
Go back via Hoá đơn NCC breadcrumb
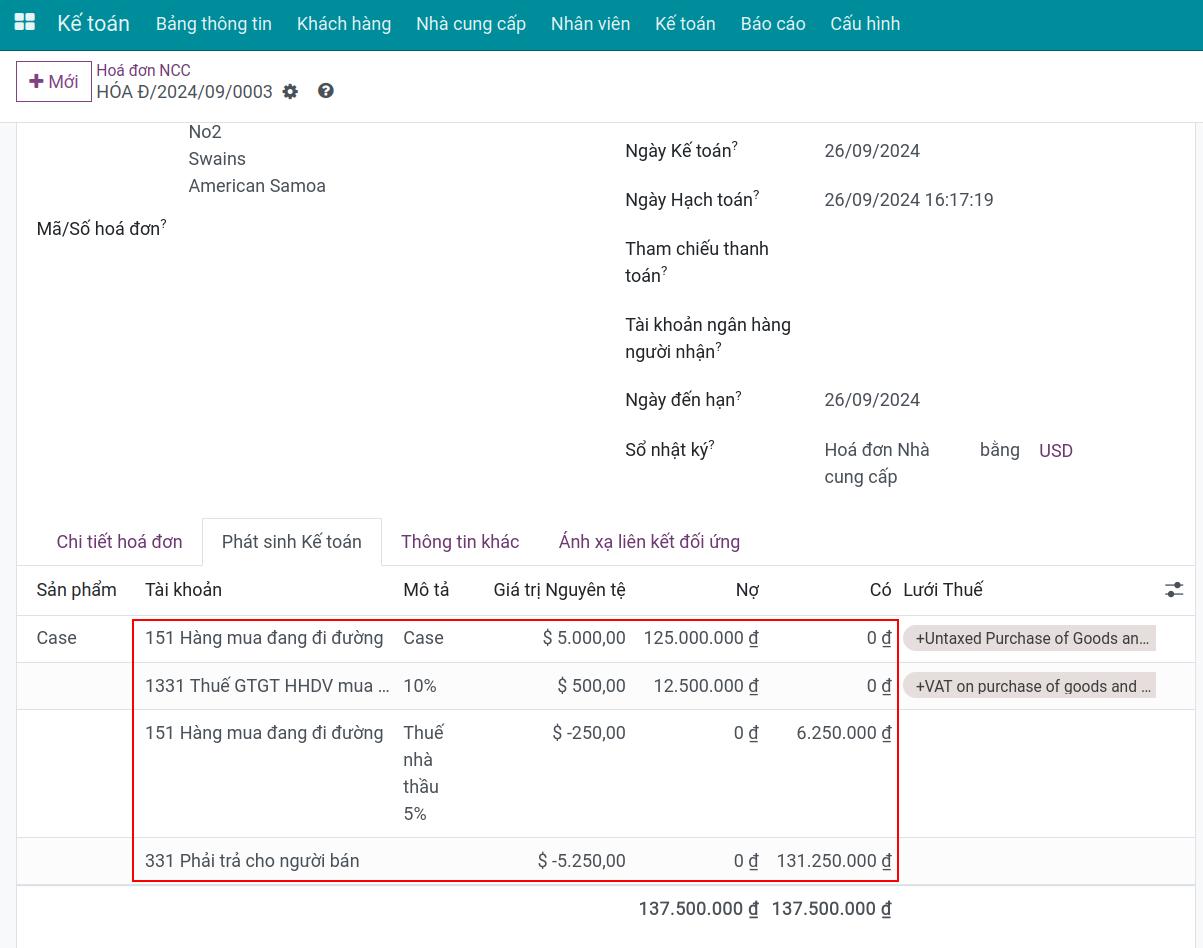click(x=143, y=70)
